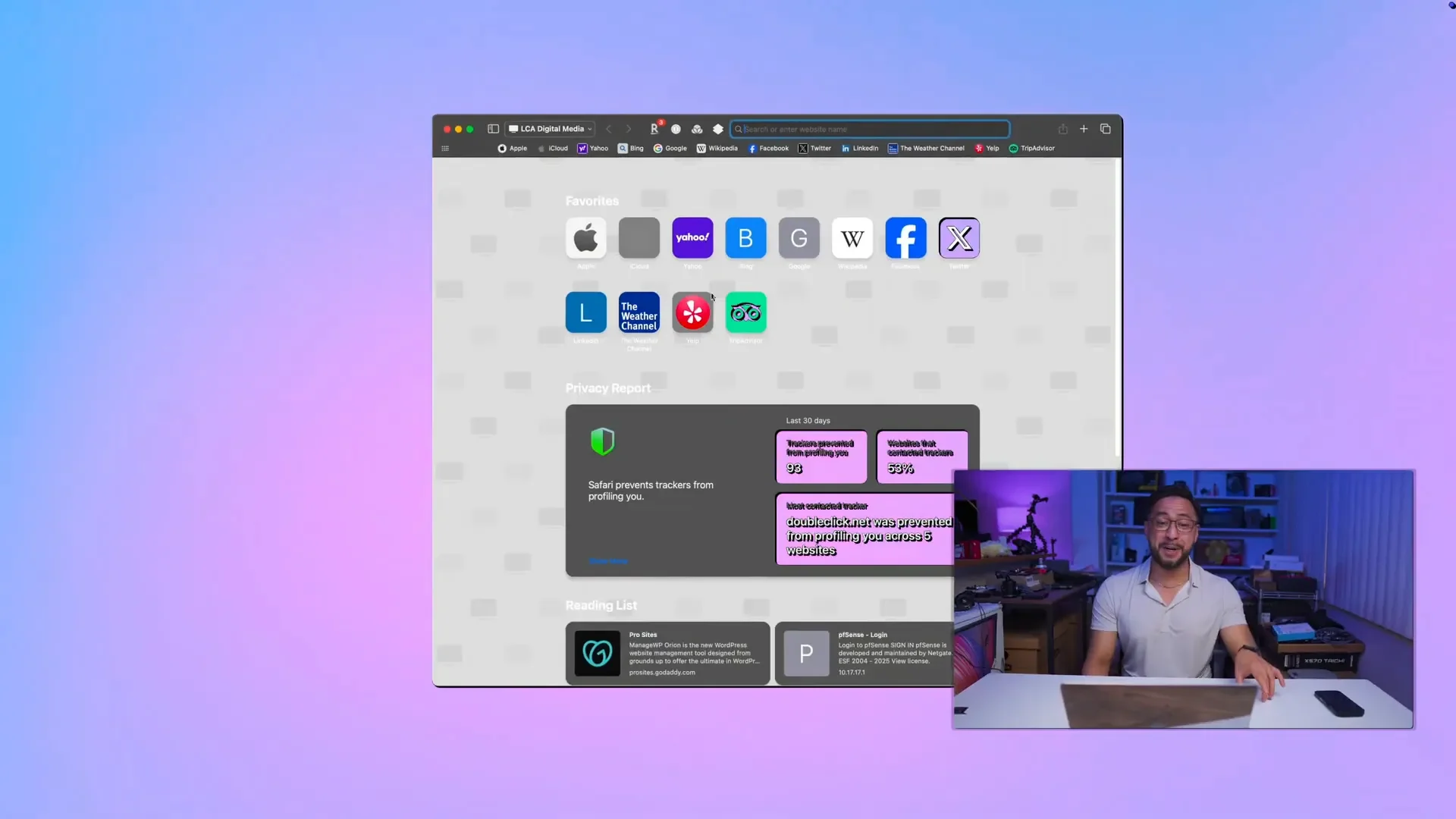Click the stacked layers extension icon

point(718,129)
